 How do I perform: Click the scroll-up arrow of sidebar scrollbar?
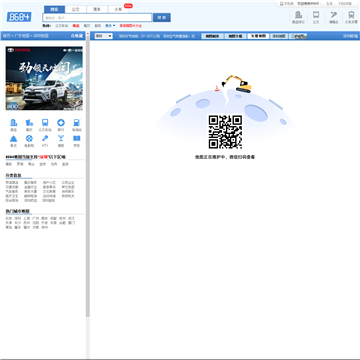(88, 34)
